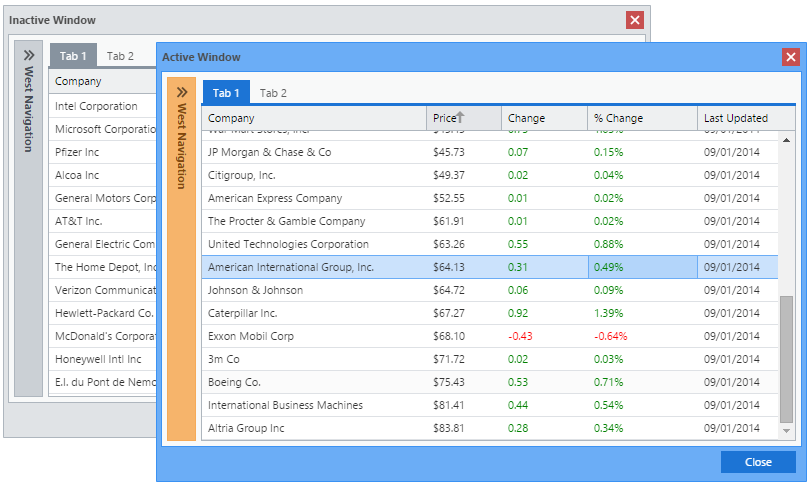Viewport: 812px width, 485px height.
Task: Switch to Tab 2 in Inactive Window
Action: coord(120,56)
